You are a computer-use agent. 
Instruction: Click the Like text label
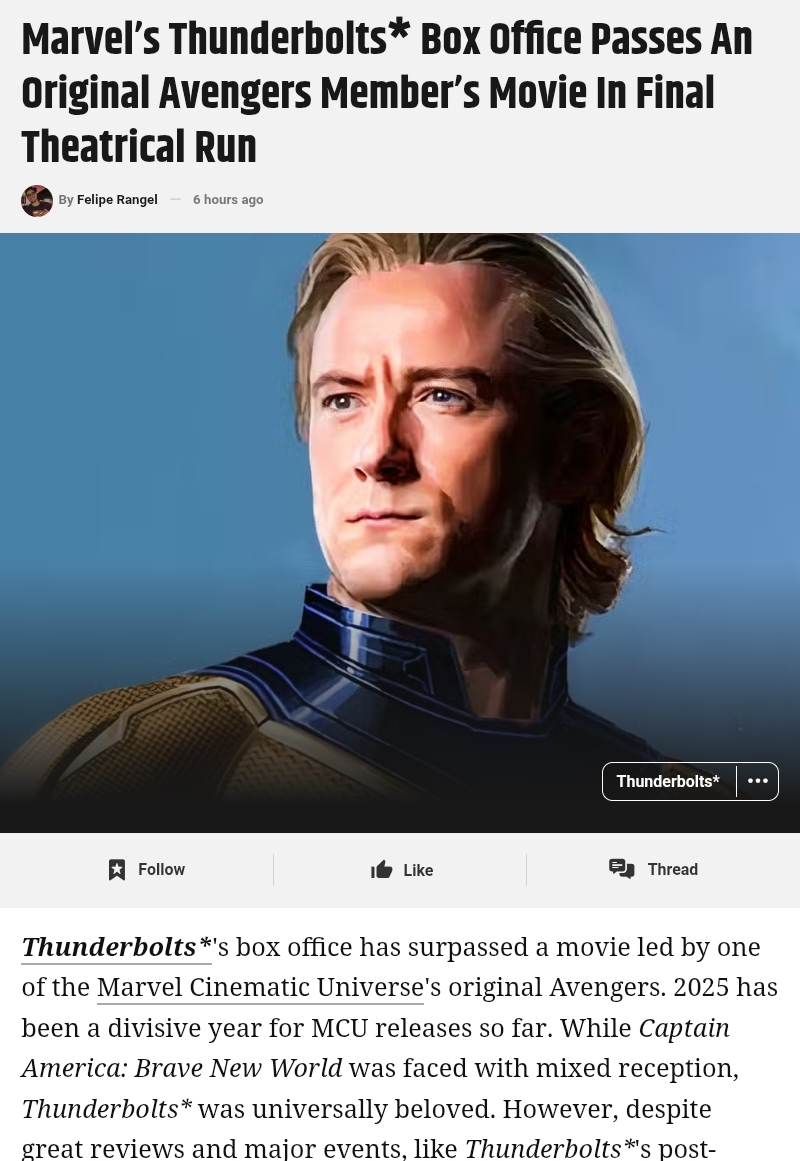[x=419, y=870]
